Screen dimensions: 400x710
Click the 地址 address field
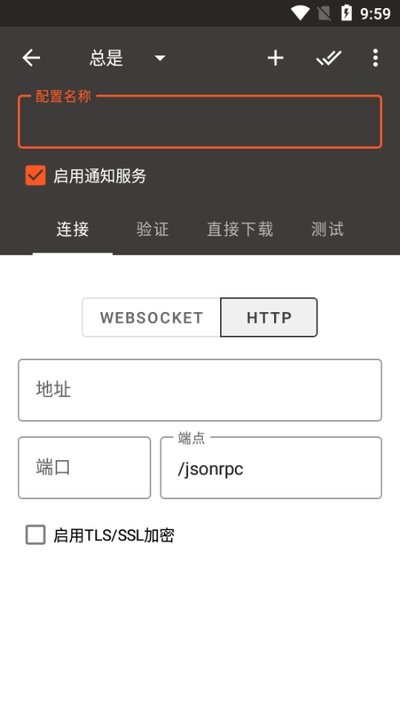pyautogui.click(x=200, y=390)
